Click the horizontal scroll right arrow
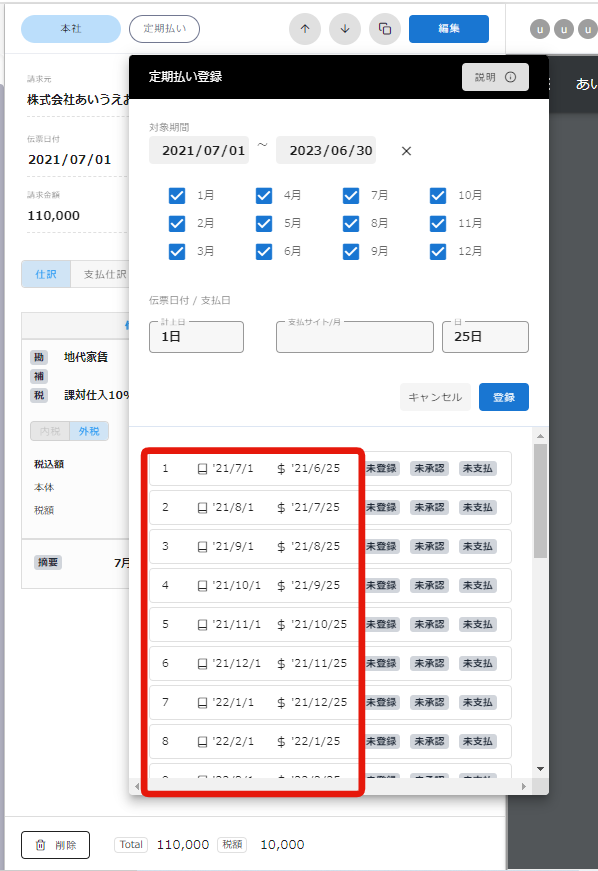598x871 pixels. click(x=524, y=787)
